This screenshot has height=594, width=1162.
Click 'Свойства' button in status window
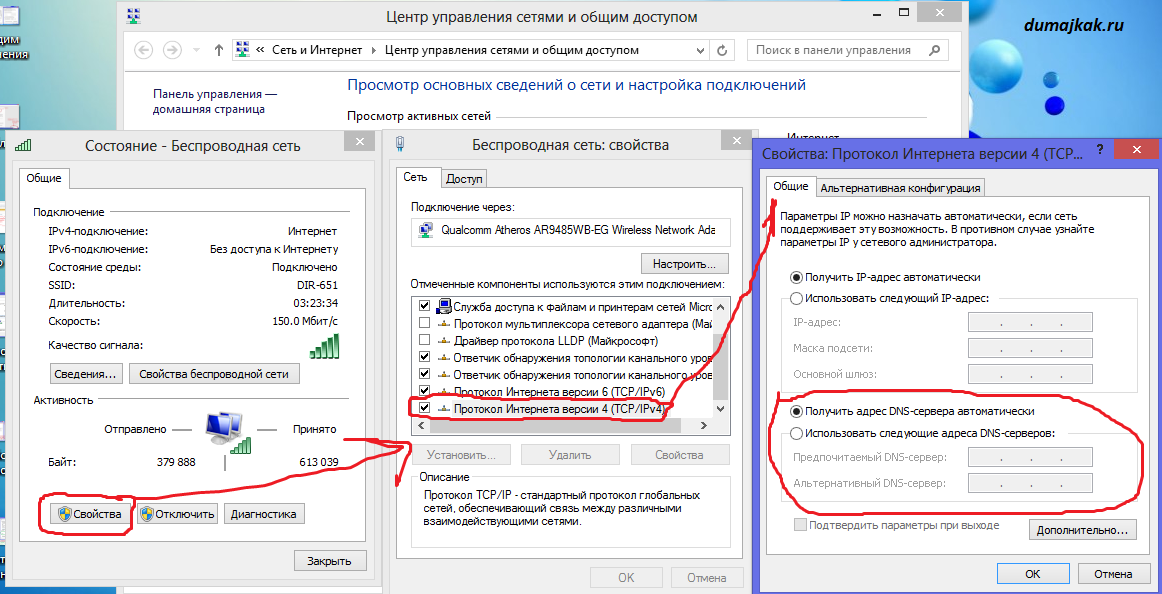point(90,514)
